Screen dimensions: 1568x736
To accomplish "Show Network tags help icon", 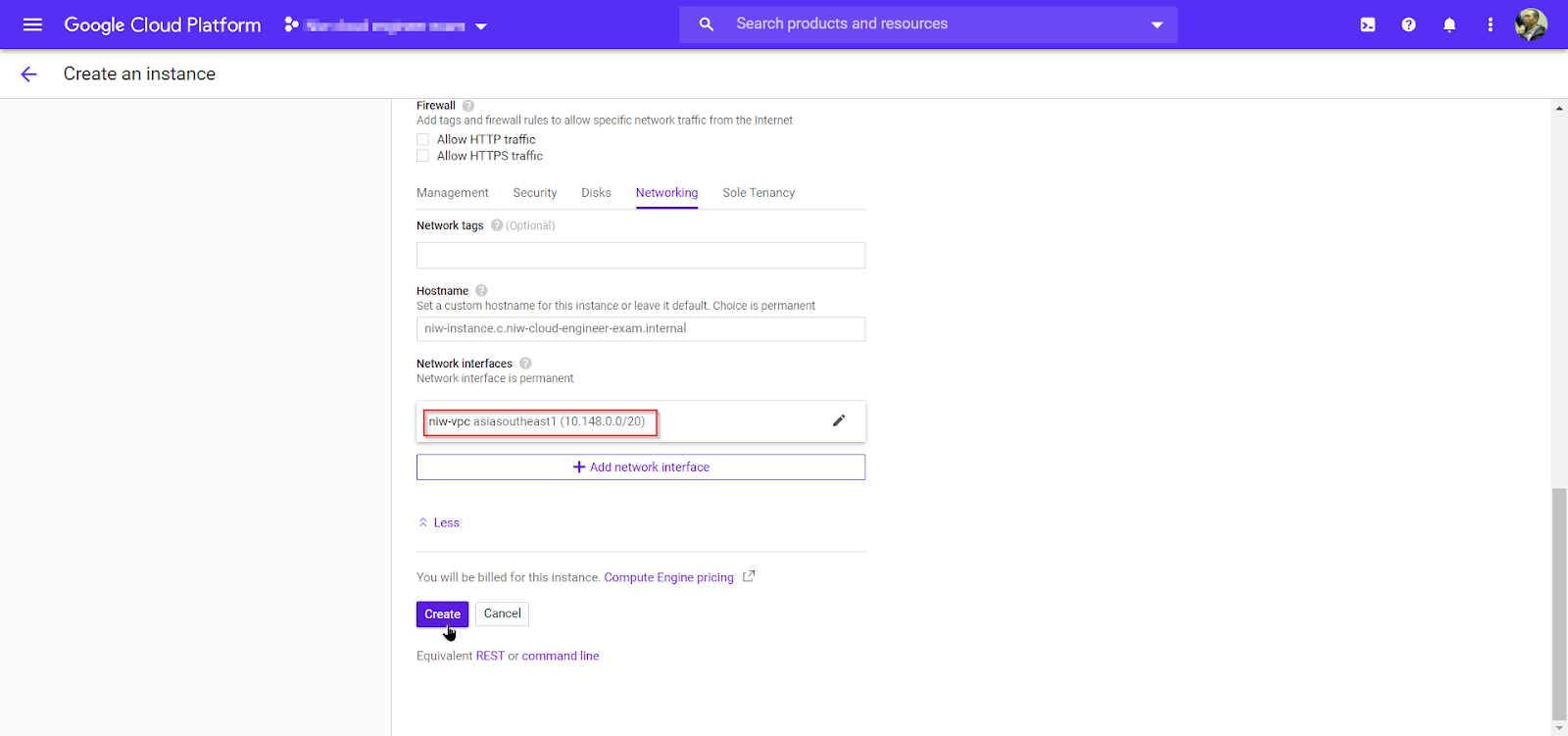I will [497, 225].
